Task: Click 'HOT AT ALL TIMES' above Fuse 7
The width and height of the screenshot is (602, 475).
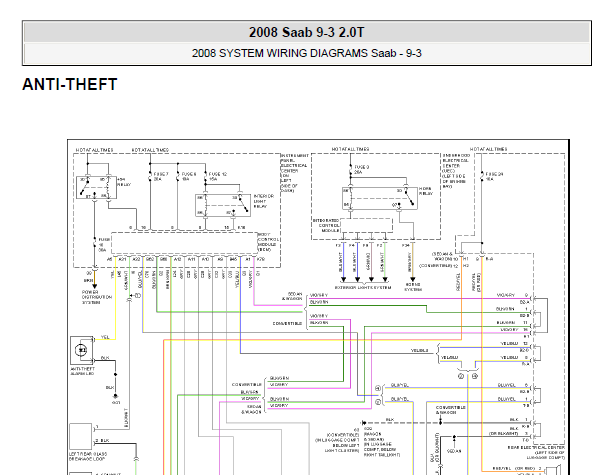Action: [150, 150]
